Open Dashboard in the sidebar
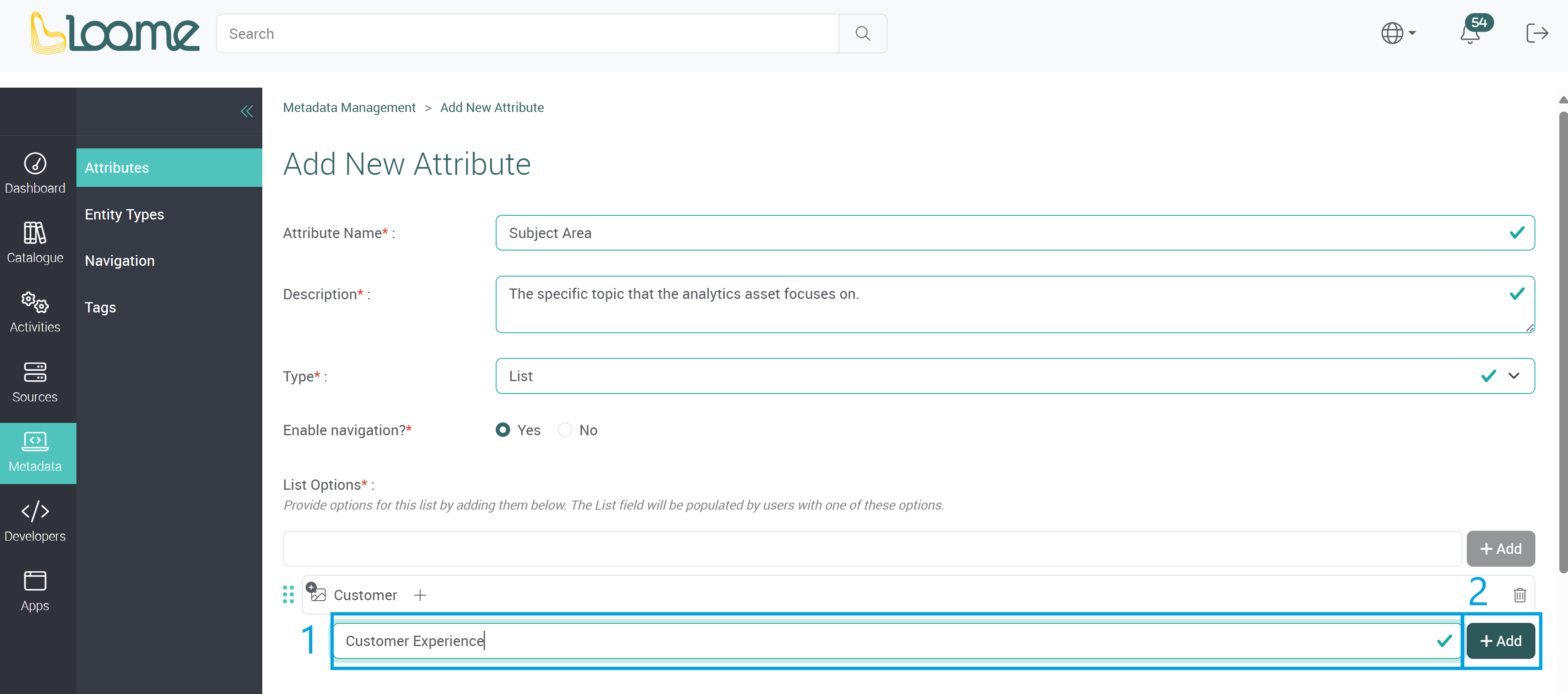The width and height of the screenshot is (1568, 694). [x=35, y=173]
